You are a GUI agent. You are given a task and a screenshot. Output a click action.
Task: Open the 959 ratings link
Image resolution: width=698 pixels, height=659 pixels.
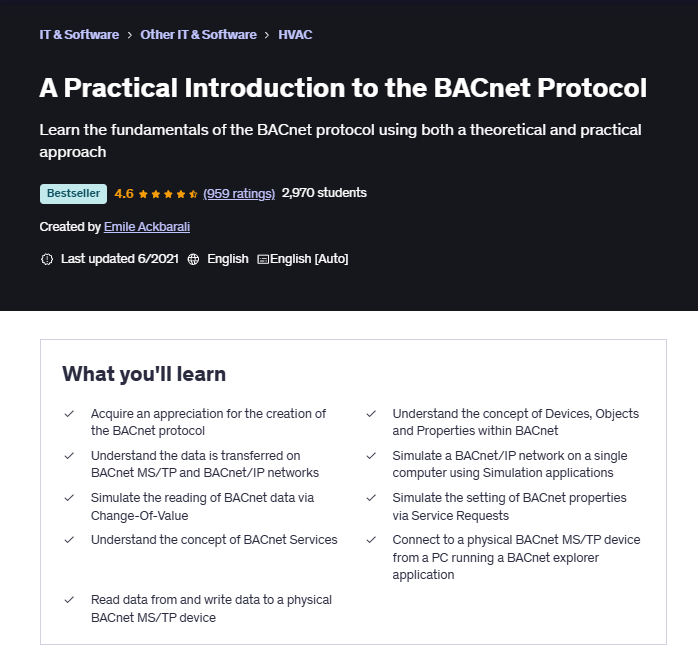point(239,194)
